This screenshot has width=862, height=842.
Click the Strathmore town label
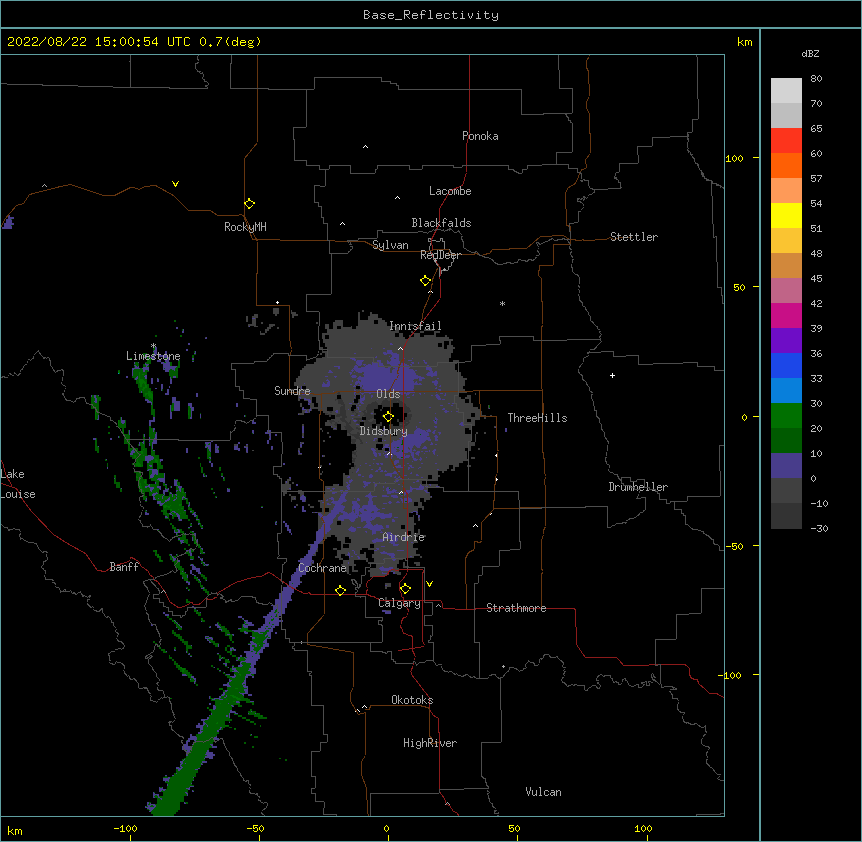point(516,608)
